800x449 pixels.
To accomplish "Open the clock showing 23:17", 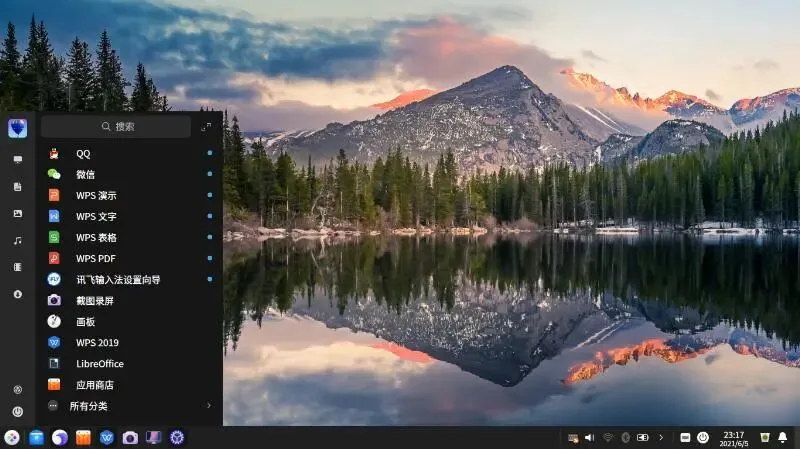I will [x=734, y=439].
